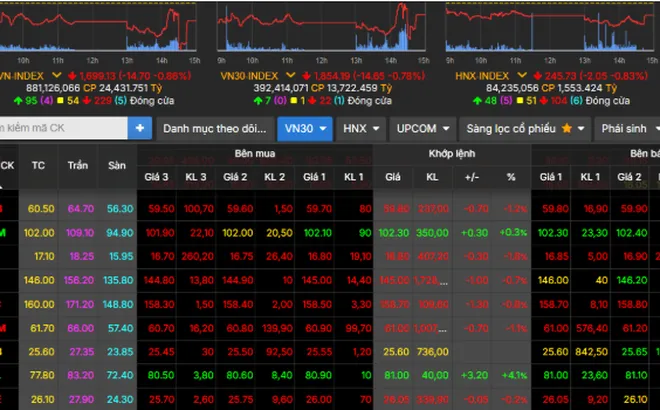The width and height of the screenshot is (660, 410).
Task: Click the star icon in Sàng lọc cổ phiếu
Action: click(x=567, y=128)
